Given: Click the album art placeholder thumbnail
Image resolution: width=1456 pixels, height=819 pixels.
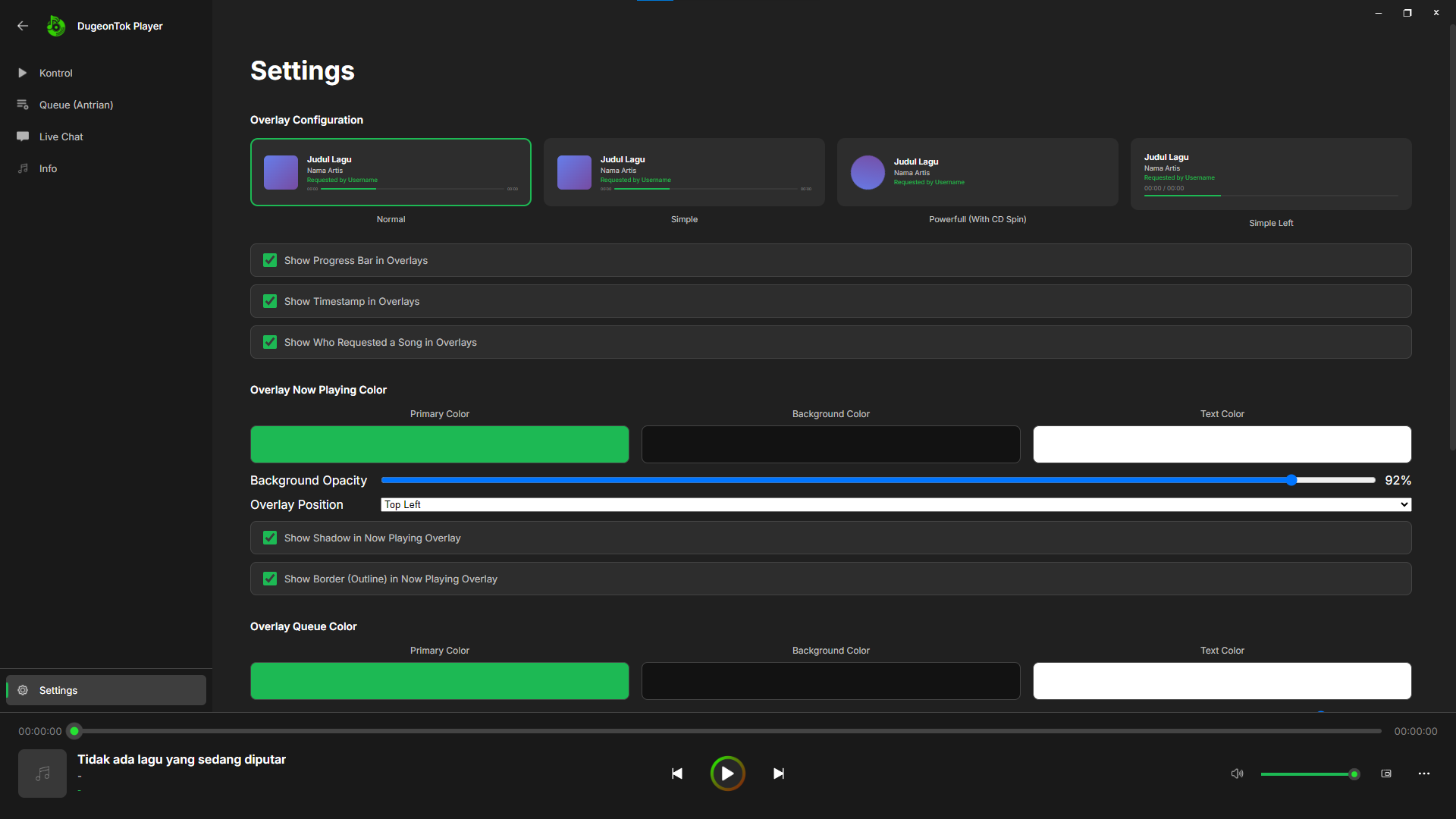Looking at the screenshot, I should click(x=42, y=773).
